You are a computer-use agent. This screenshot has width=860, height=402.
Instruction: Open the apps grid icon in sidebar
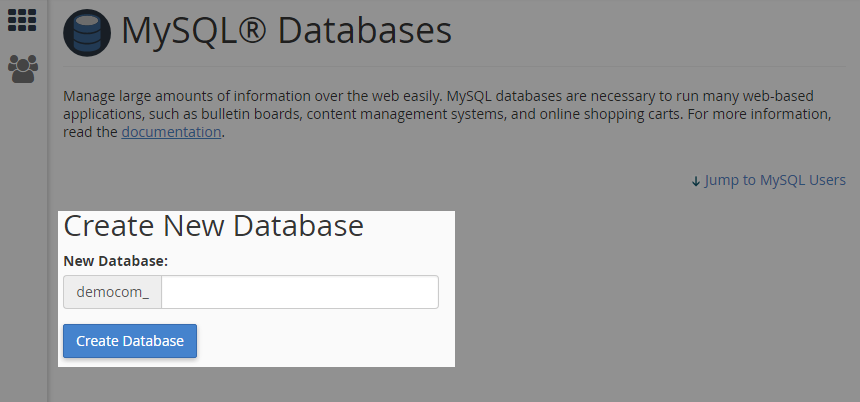tap(22, 20)
